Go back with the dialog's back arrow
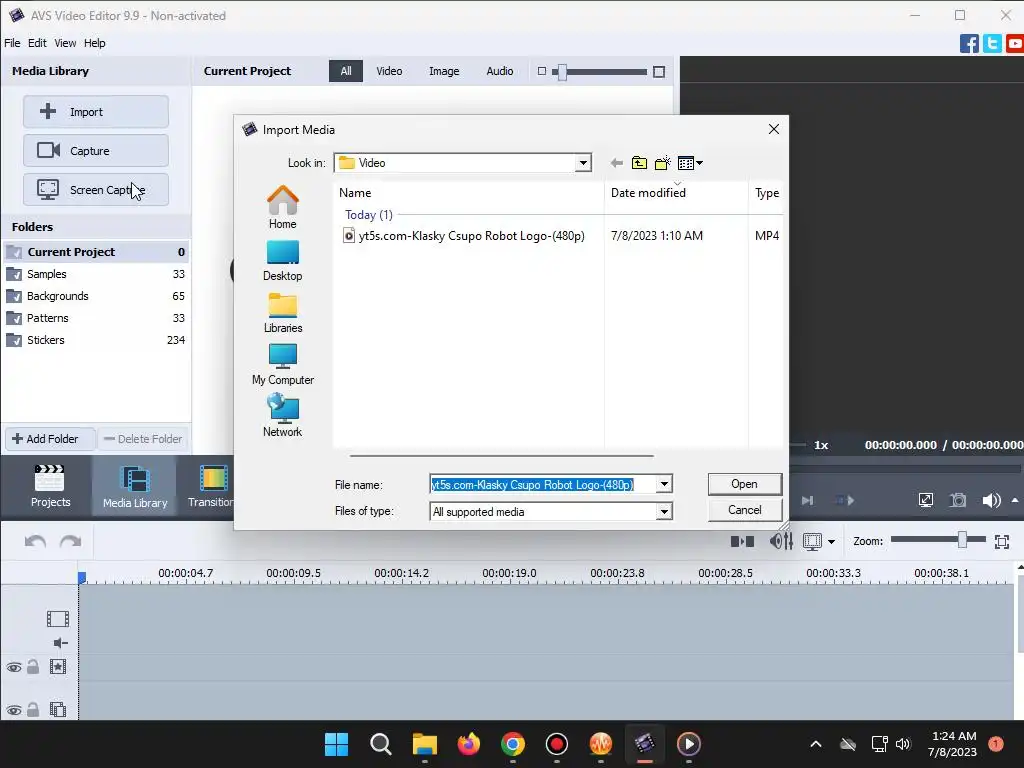1024x768 pixels. coord(616,163)
